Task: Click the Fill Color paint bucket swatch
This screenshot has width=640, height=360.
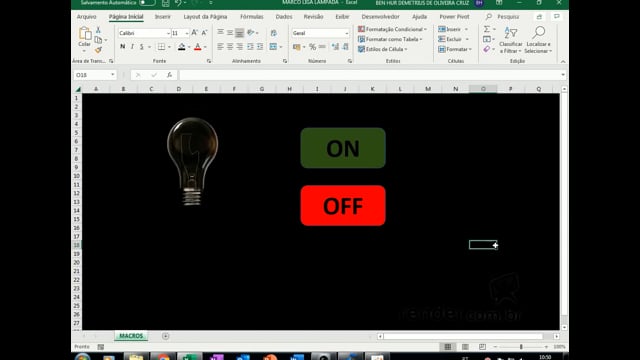Action: coord(182,47)
